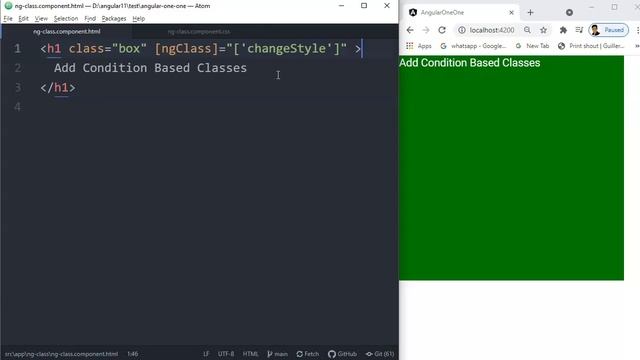The width and height of the screenshot is (640, 360).
Task: Reload the localhost page in Chrome
Action: coord(442,30)
